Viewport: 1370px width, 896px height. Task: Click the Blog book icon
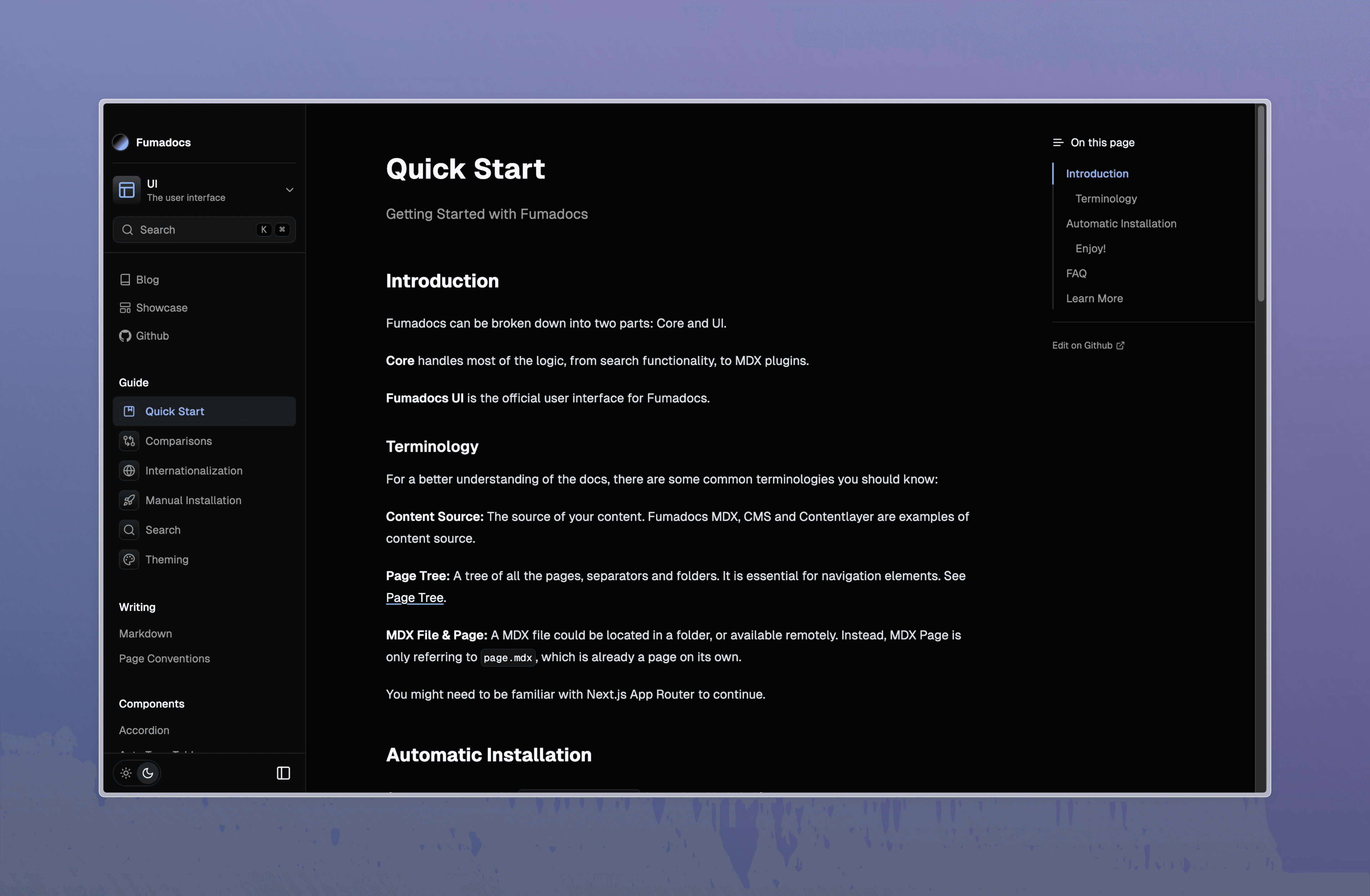tap(125, 280)
